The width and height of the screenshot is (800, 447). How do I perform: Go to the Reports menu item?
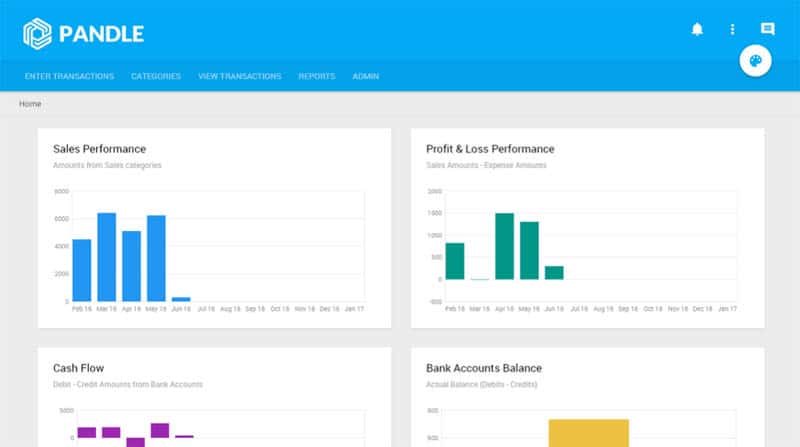tap(316, 76)
